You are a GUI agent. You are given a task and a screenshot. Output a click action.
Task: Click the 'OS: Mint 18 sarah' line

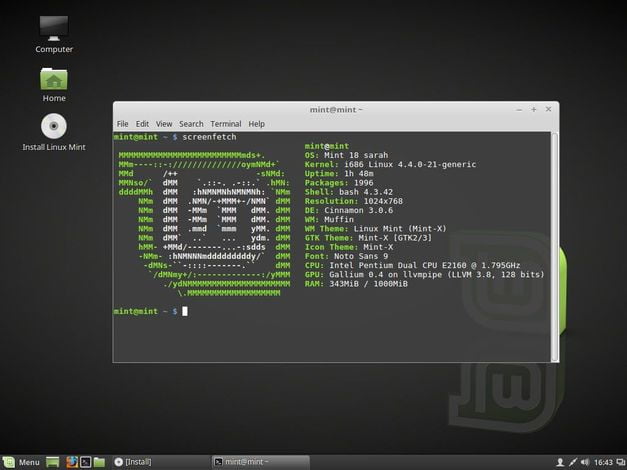coord(346,155)
